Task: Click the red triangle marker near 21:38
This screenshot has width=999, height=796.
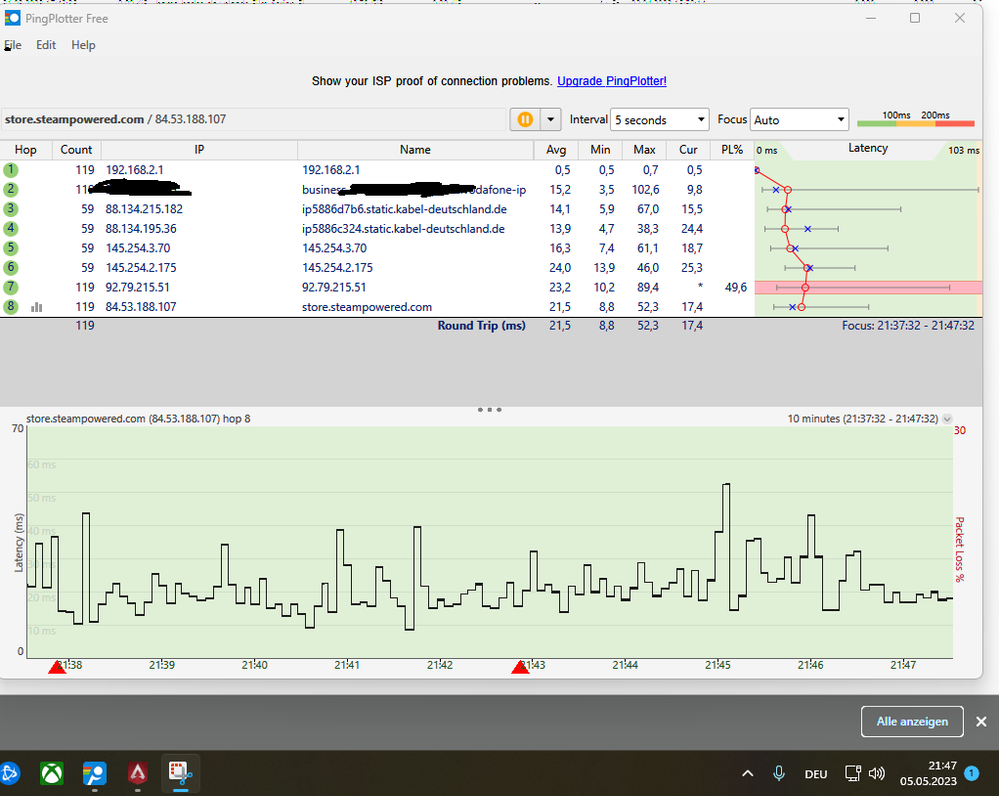Action: pyautogui.click(x=57, y=667)
